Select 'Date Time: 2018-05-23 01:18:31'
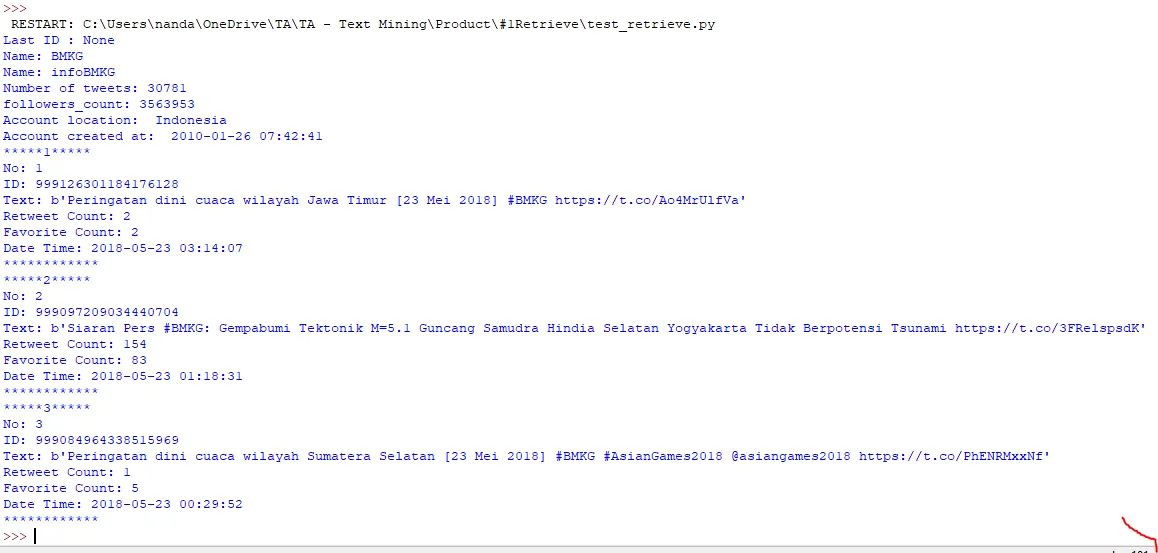 coord(123,377)
